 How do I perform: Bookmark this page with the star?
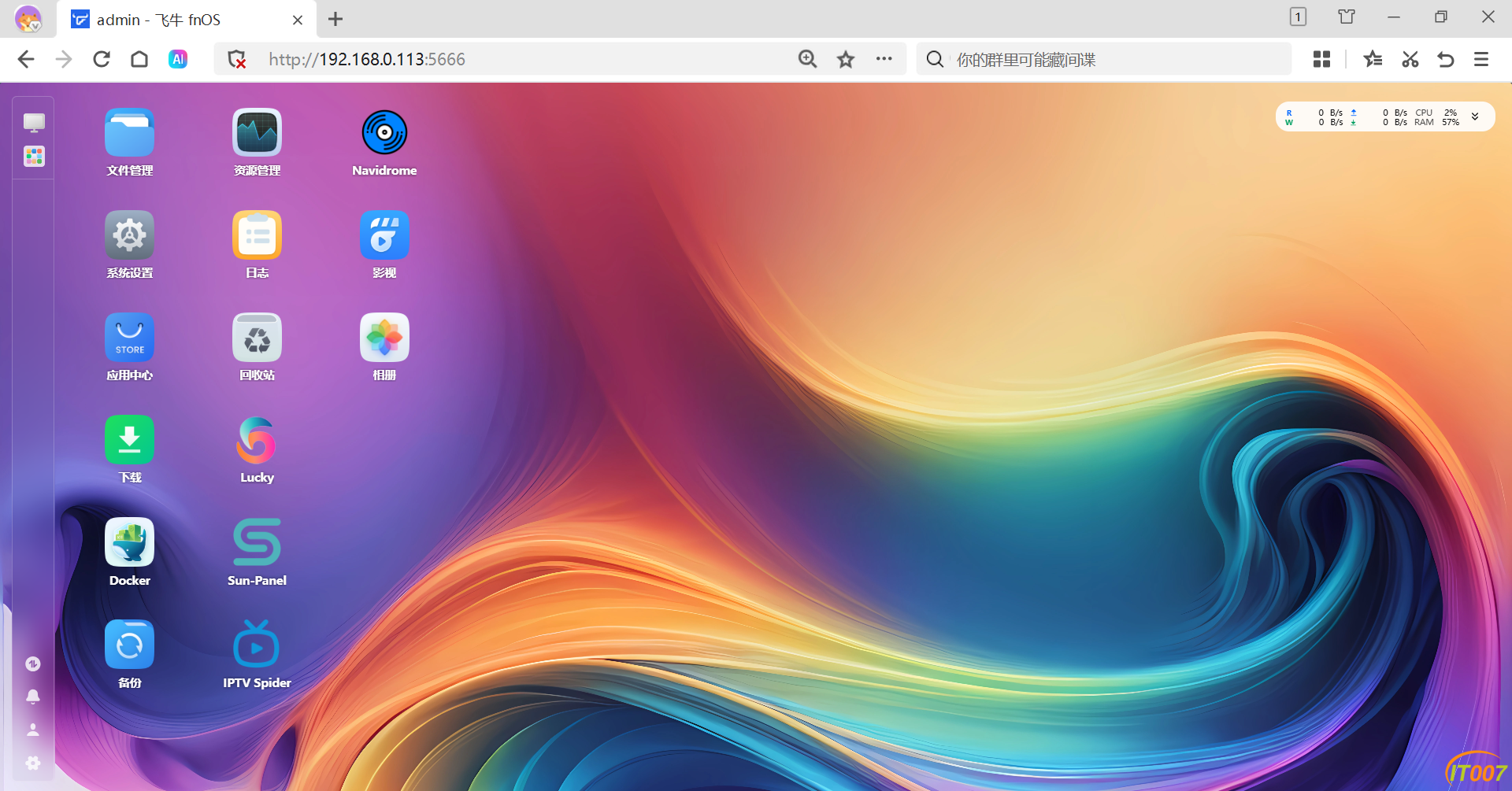[x=846, y=59]
